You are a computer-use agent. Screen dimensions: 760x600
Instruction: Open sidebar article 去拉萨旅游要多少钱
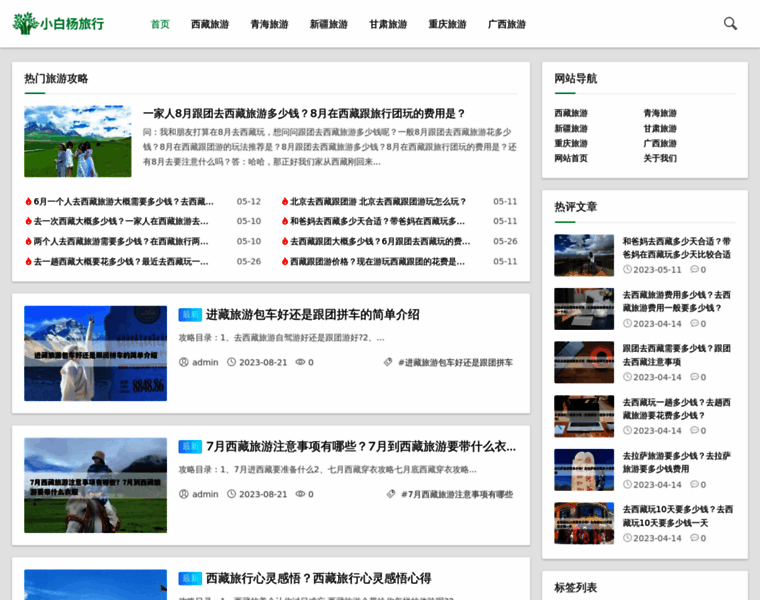coord(677,462)
